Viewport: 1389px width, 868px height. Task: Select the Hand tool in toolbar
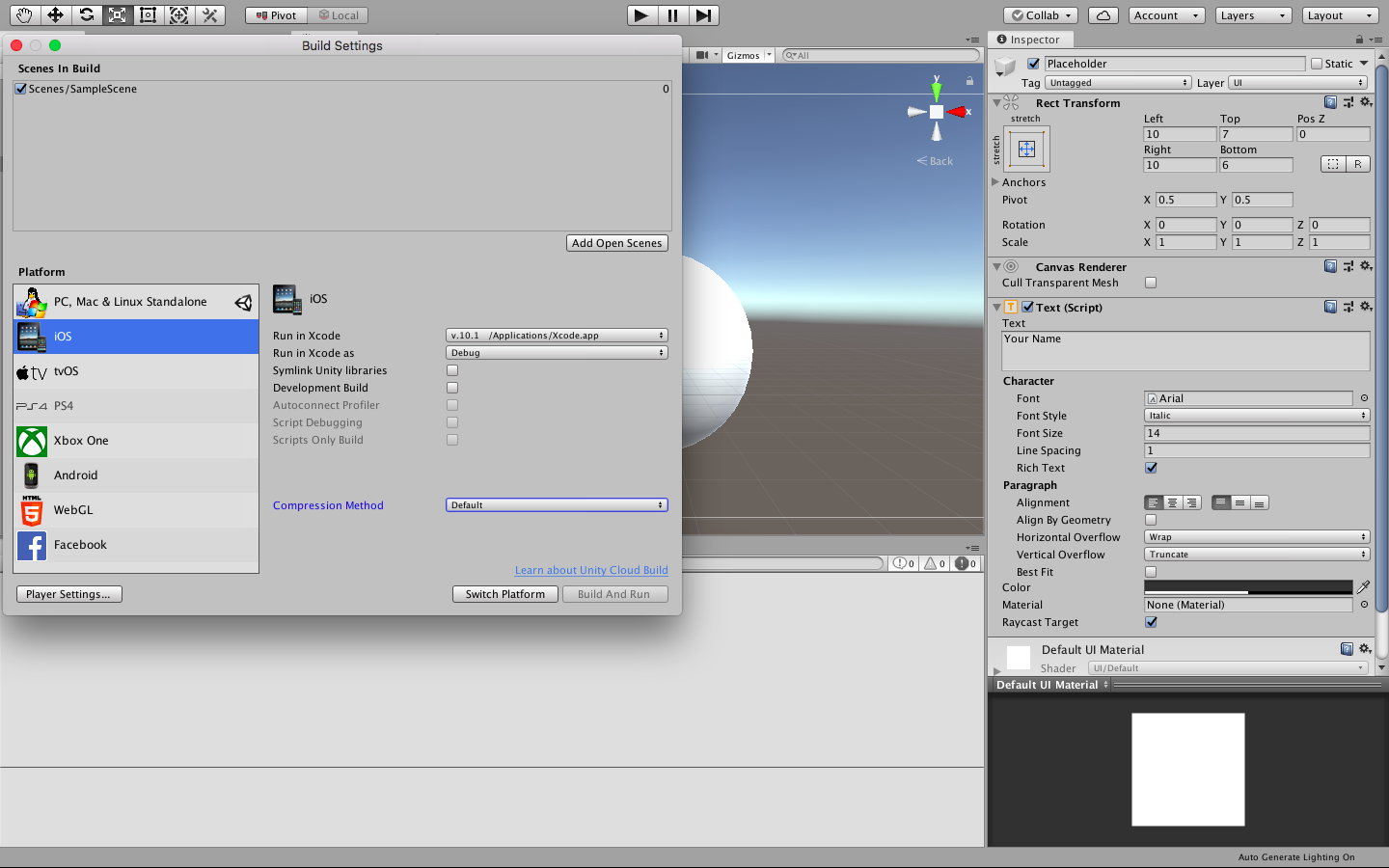click(x=24, y=15)
